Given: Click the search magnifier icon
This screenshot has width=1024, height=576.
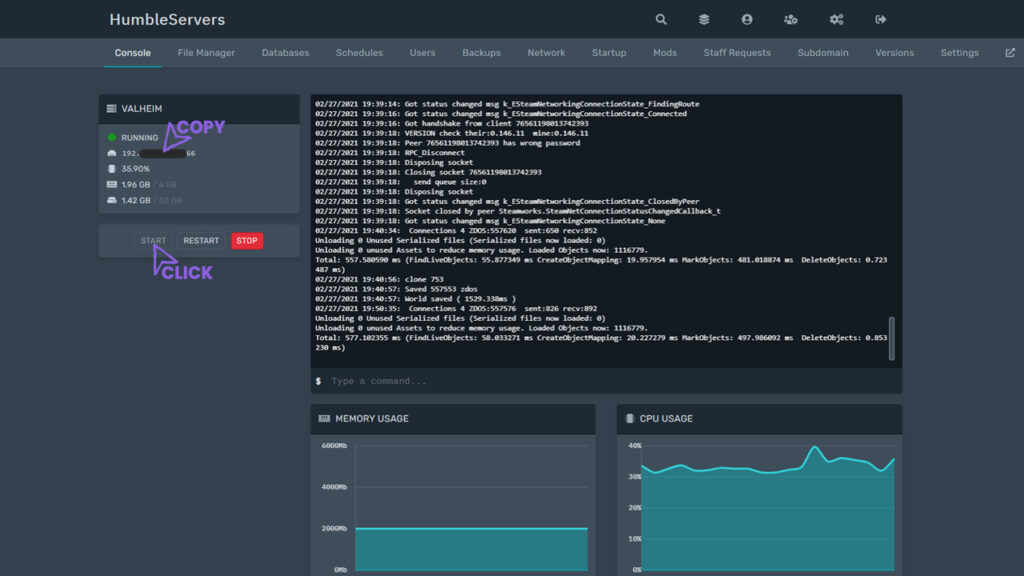Looking at the screenshot, I should [x=661, y=20].
